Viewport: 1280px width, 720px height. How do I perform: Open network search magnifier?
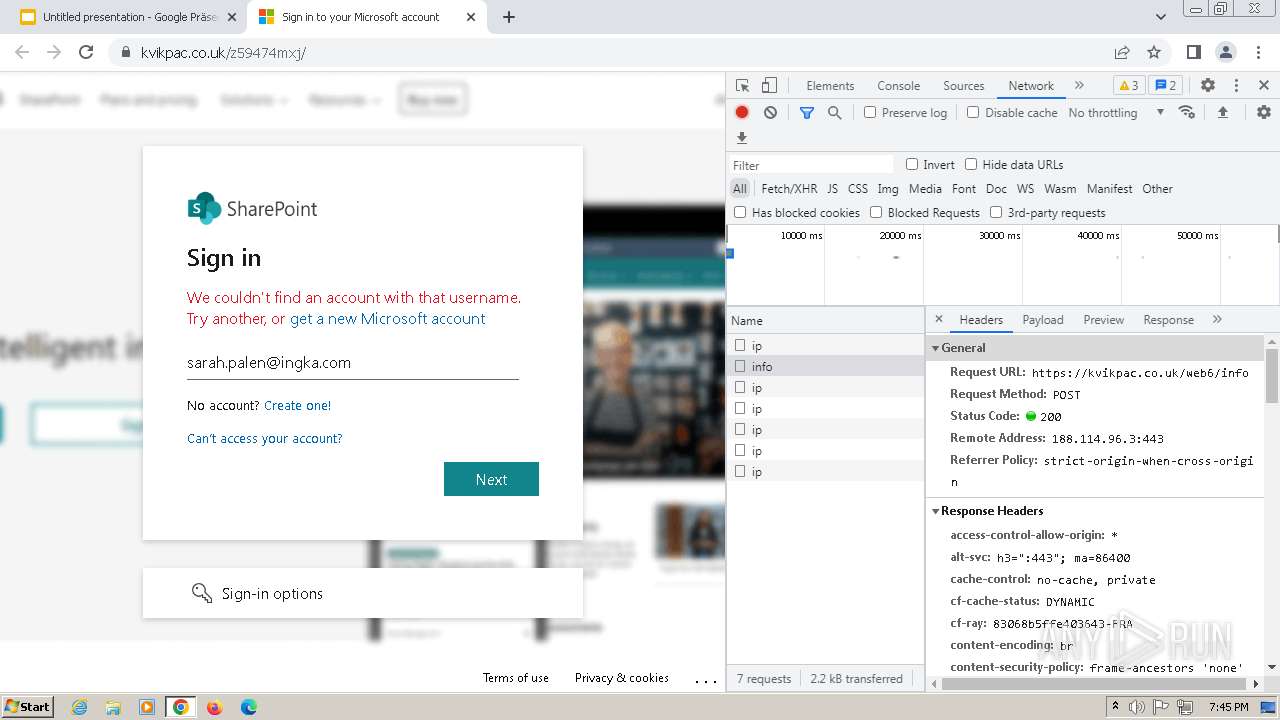click(x=835, y=113)
